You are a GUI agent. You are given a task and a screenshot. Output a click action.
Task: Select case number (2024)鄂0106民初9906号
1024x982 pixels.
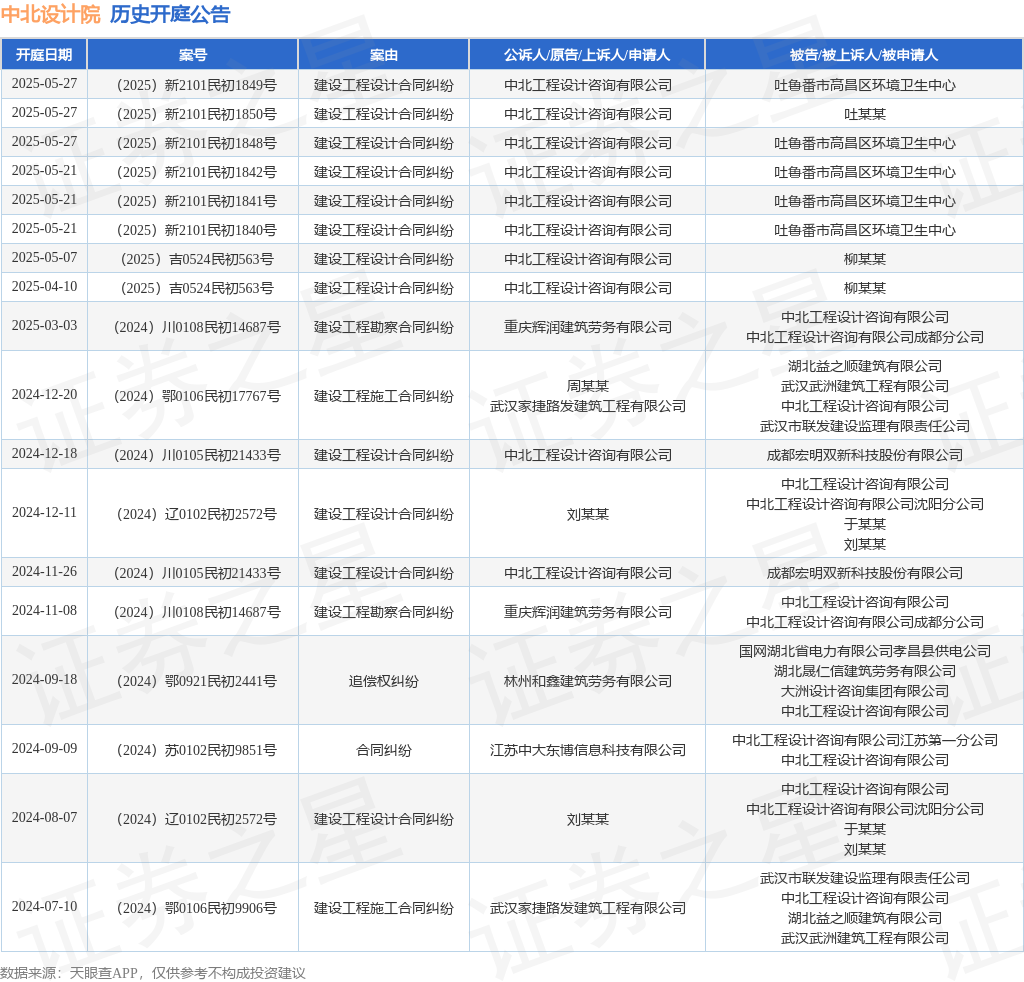tap(193, 908)
